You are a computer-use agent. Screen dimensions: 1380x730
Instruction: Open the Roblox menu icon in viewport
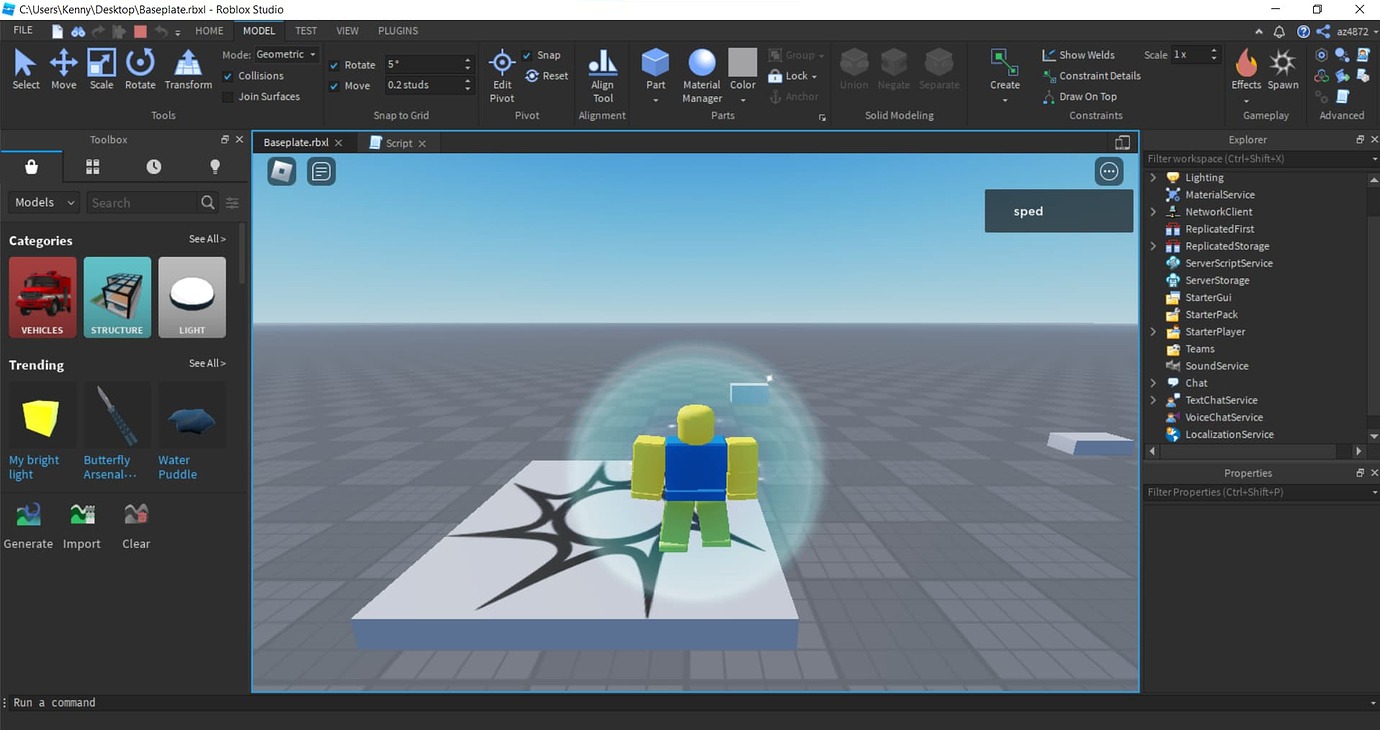click(x=282, y=172)
